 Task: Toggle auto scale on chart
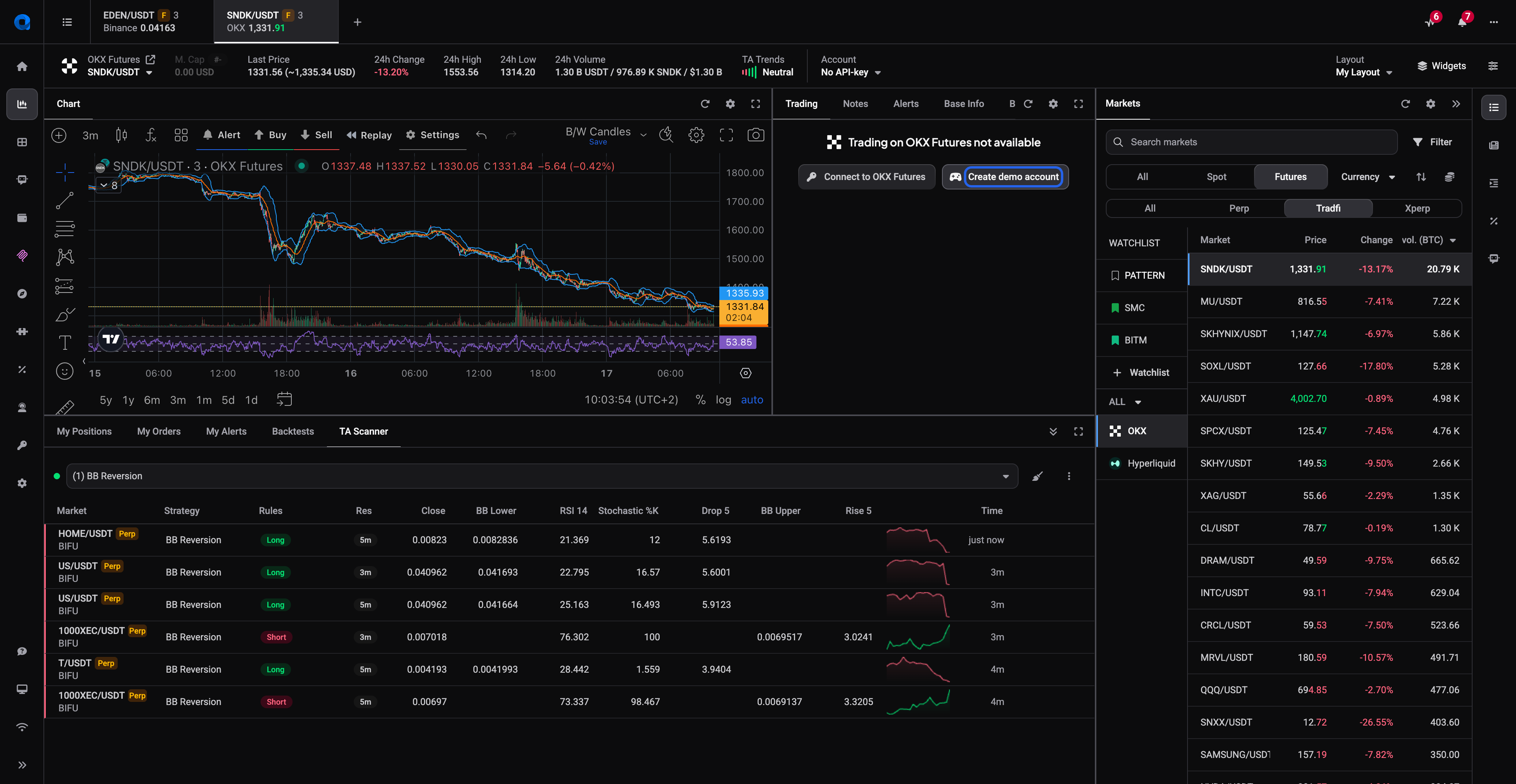pos(752,400)
